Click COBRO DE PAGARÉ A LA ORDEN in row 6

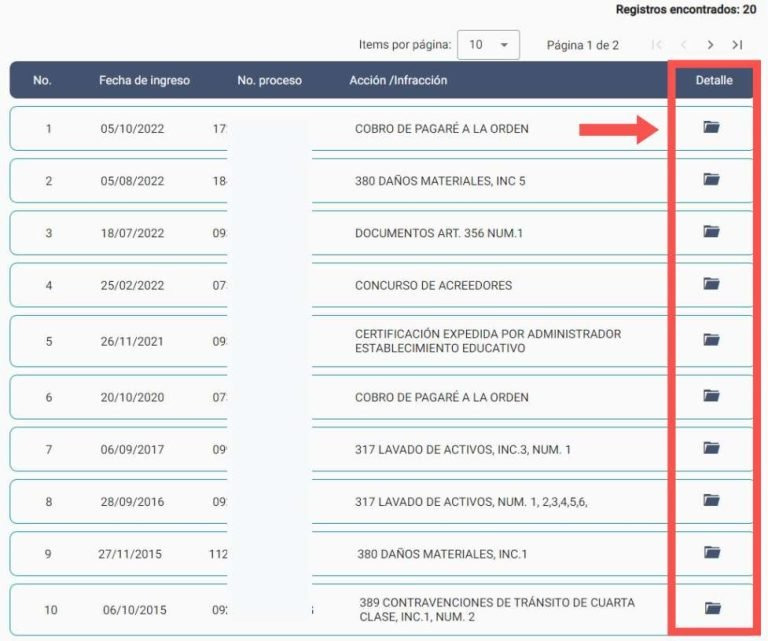(442, 397)
